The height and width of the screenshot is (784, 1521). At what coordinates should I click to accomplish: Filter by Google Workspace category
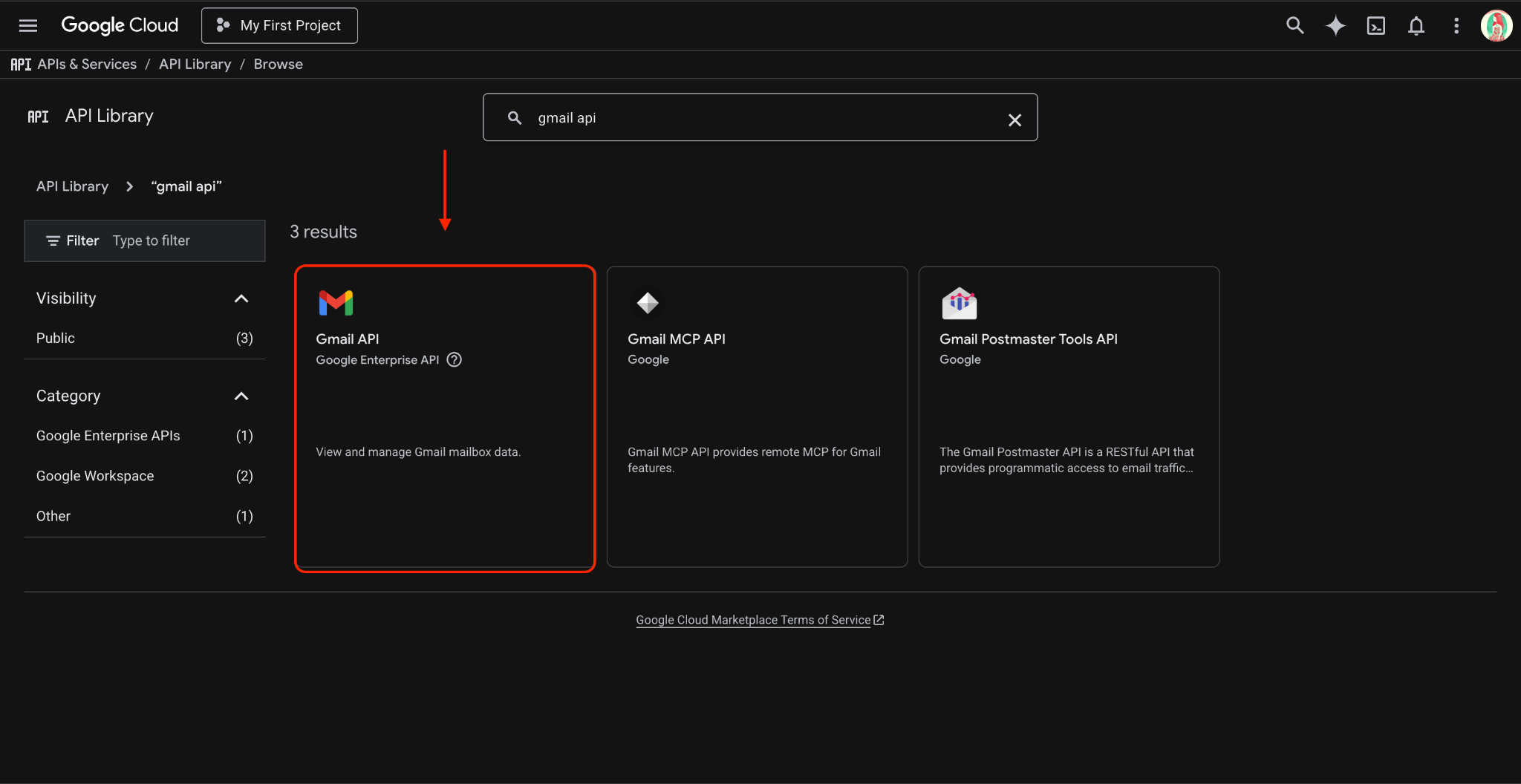pos(145,476)
